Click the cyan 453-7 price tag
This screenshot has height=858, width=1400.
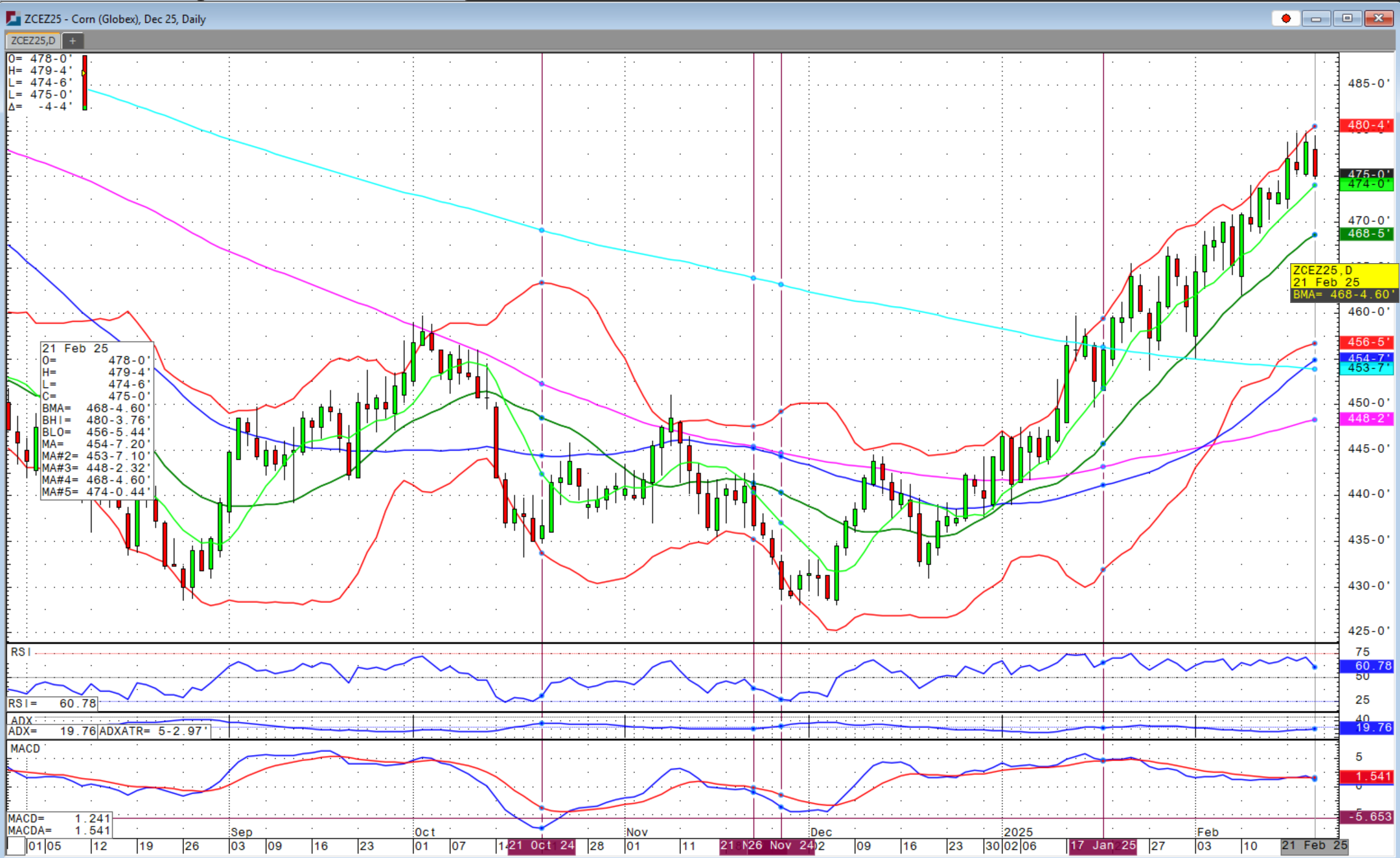coord(1367,368)
